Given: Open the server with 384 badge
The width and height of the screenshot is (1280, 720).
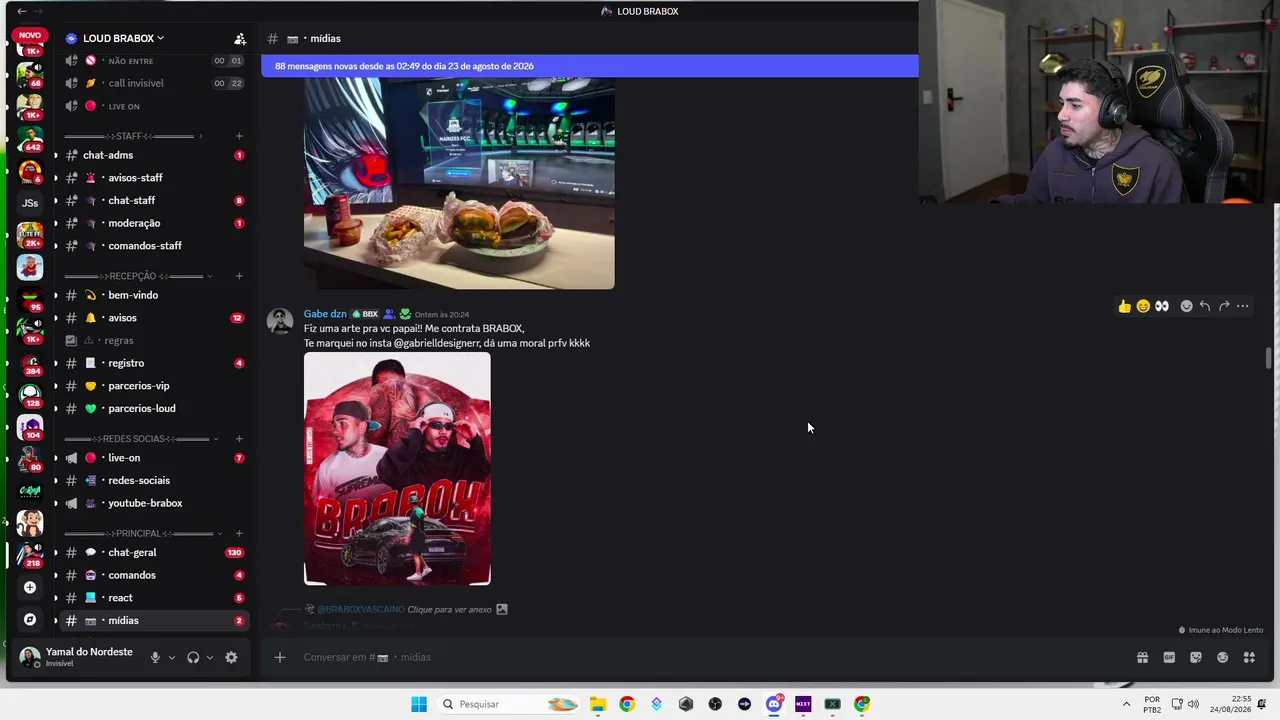Looking at the screenshot, I should point(30,363).
